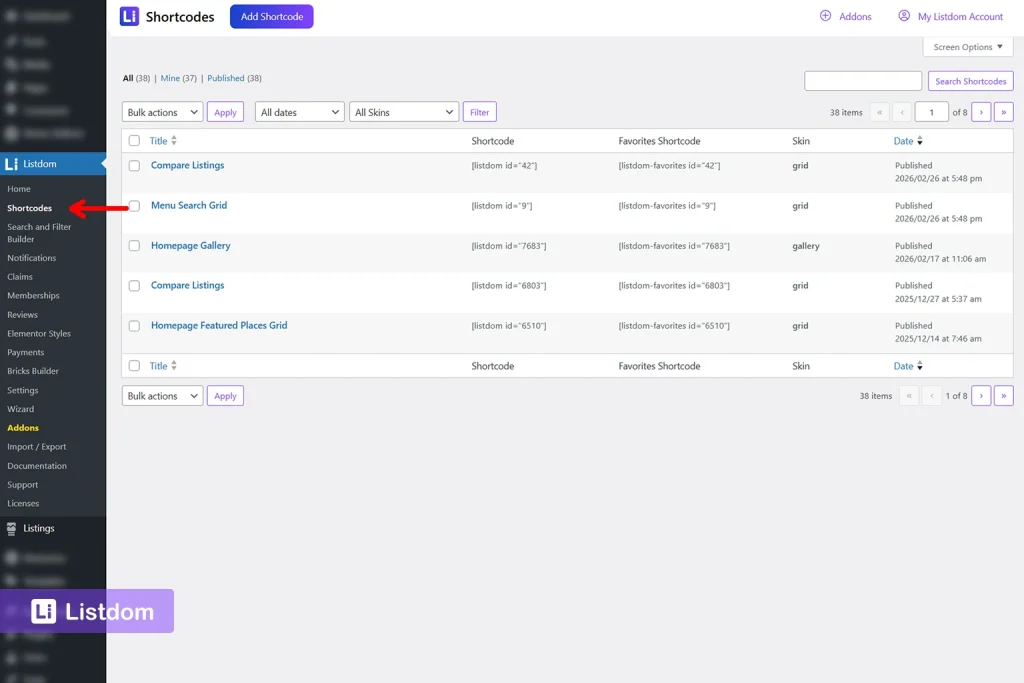Expand the All Skins dropdown
Image resolution: width=1024 pixels, height=683 pixels.
coord(403,111)
